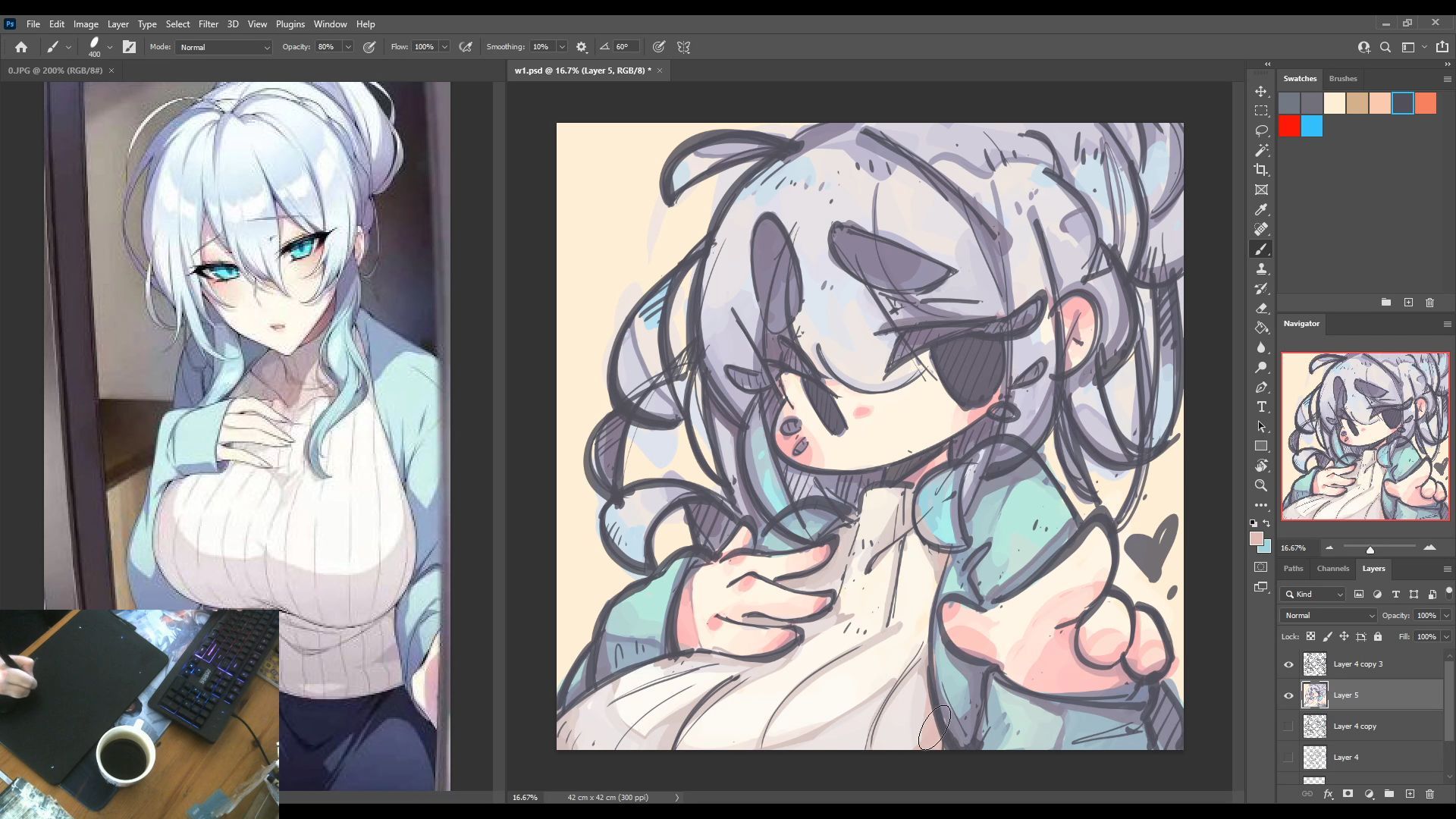Select the Frame tool
The height and width of the screenshot is (819, 1456).
(x=1261, y=190)
